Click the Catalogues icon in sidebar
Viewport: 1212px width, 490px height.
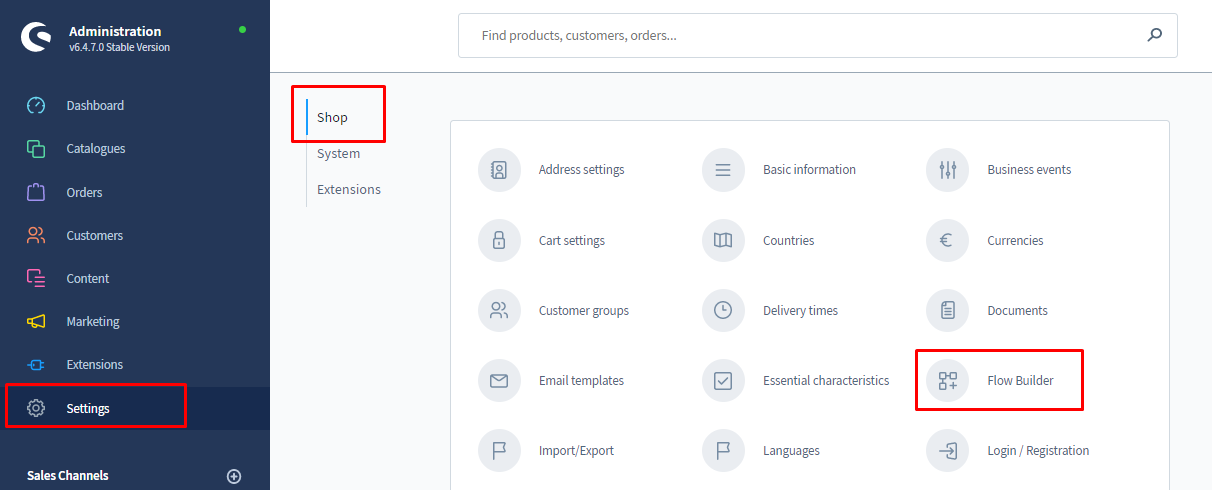[x=36, y=148]
